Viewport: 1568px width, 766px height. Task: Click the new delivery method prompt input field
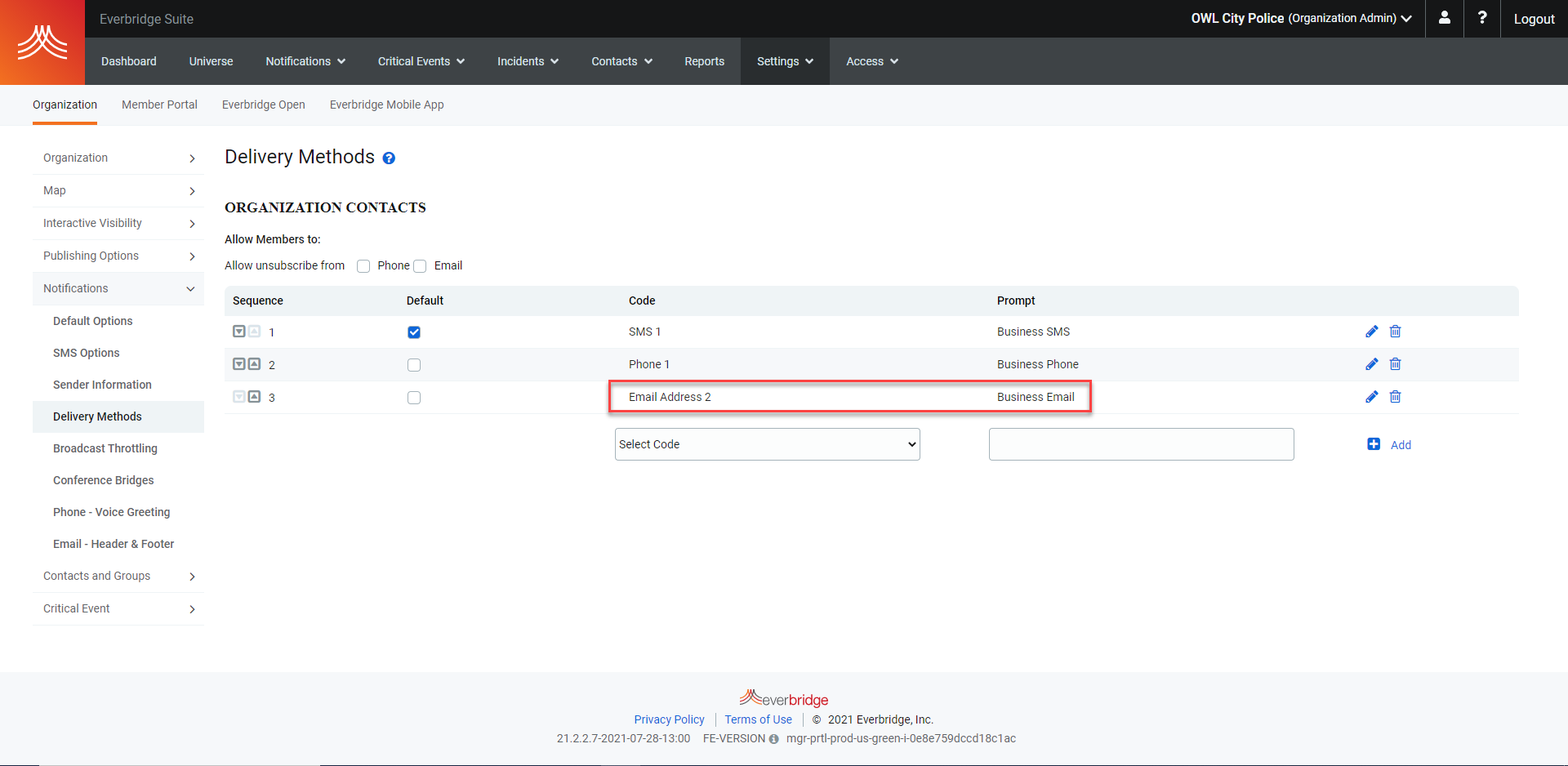(x=1141, y=444)
